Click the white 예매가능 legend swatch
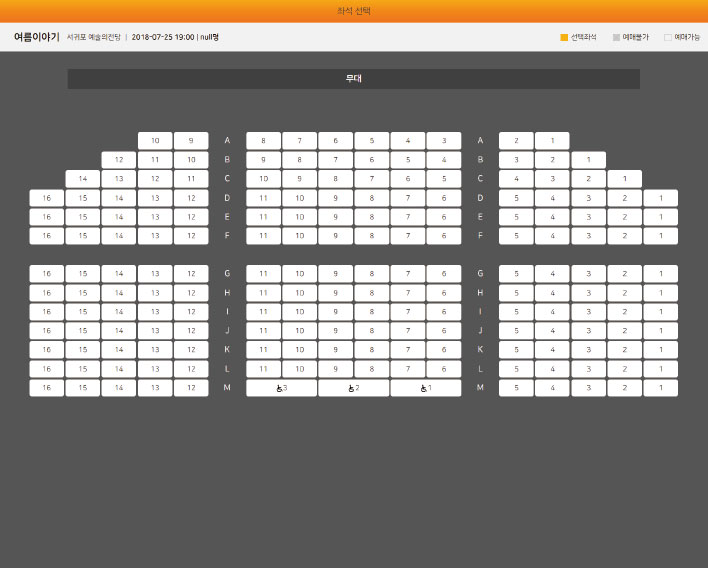Screen dimensions: 708x568 (x=668, y=37)
